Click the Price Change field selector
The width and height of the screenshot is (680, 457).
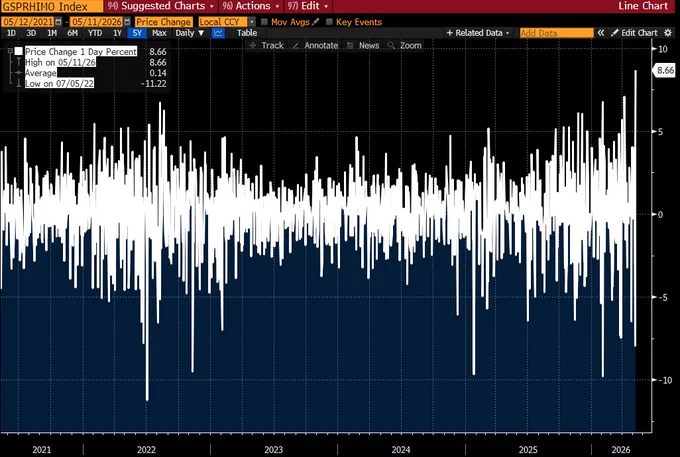tap(163, 22)
